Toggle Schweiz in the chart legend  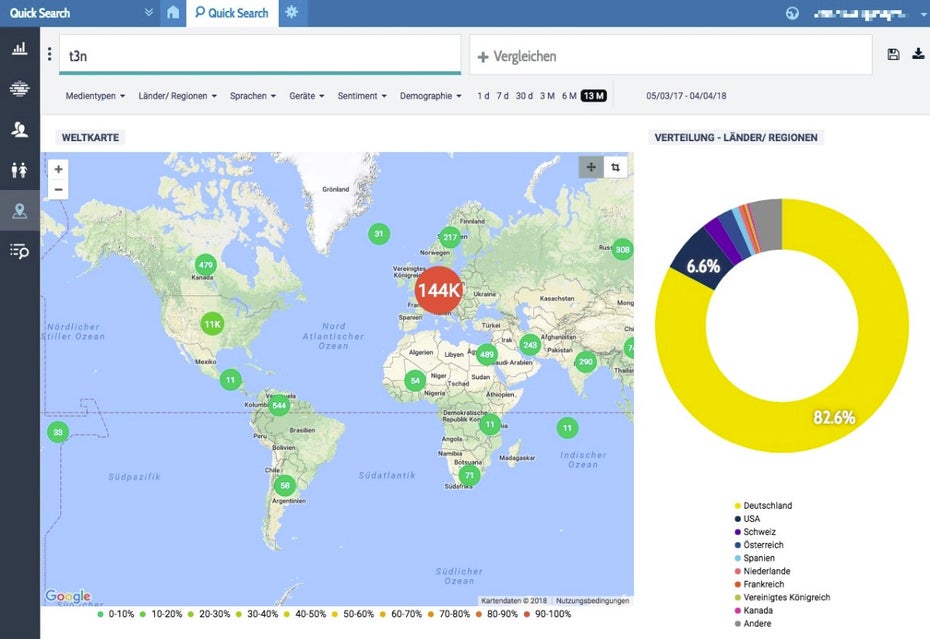pyautogui.click(x=755, y=532)
